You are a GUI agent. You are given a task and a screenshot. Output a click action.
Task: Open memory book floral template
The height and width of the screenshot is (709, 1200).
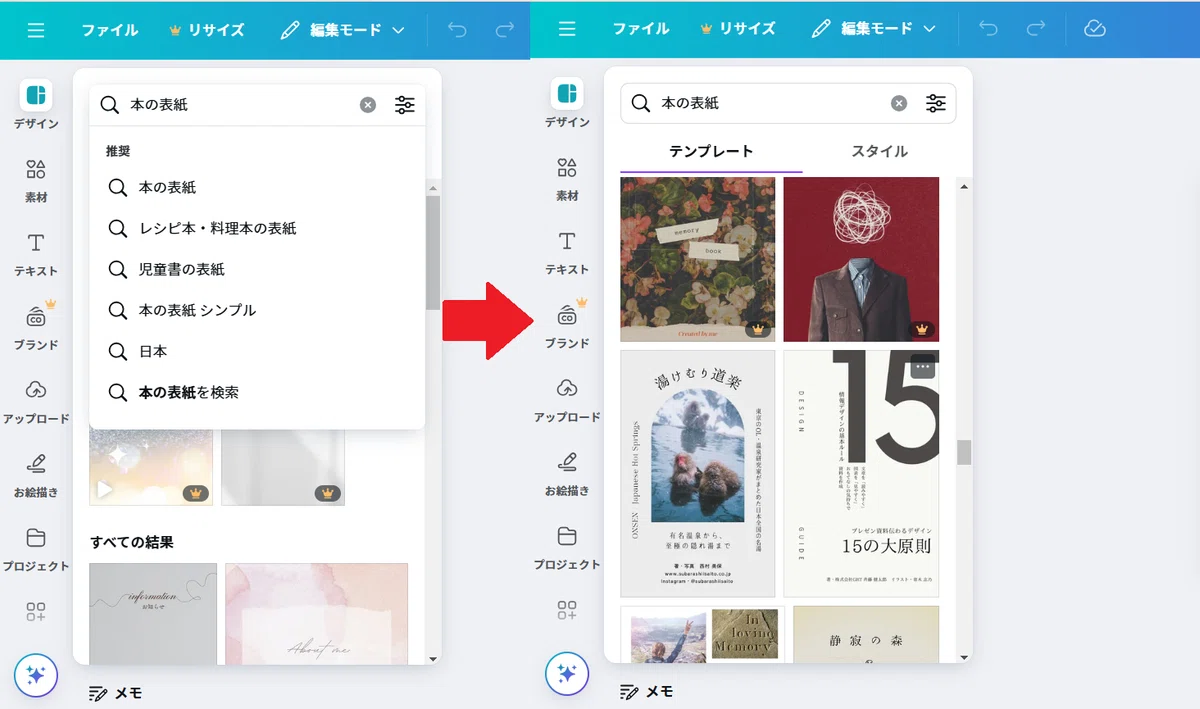point(698,259)
